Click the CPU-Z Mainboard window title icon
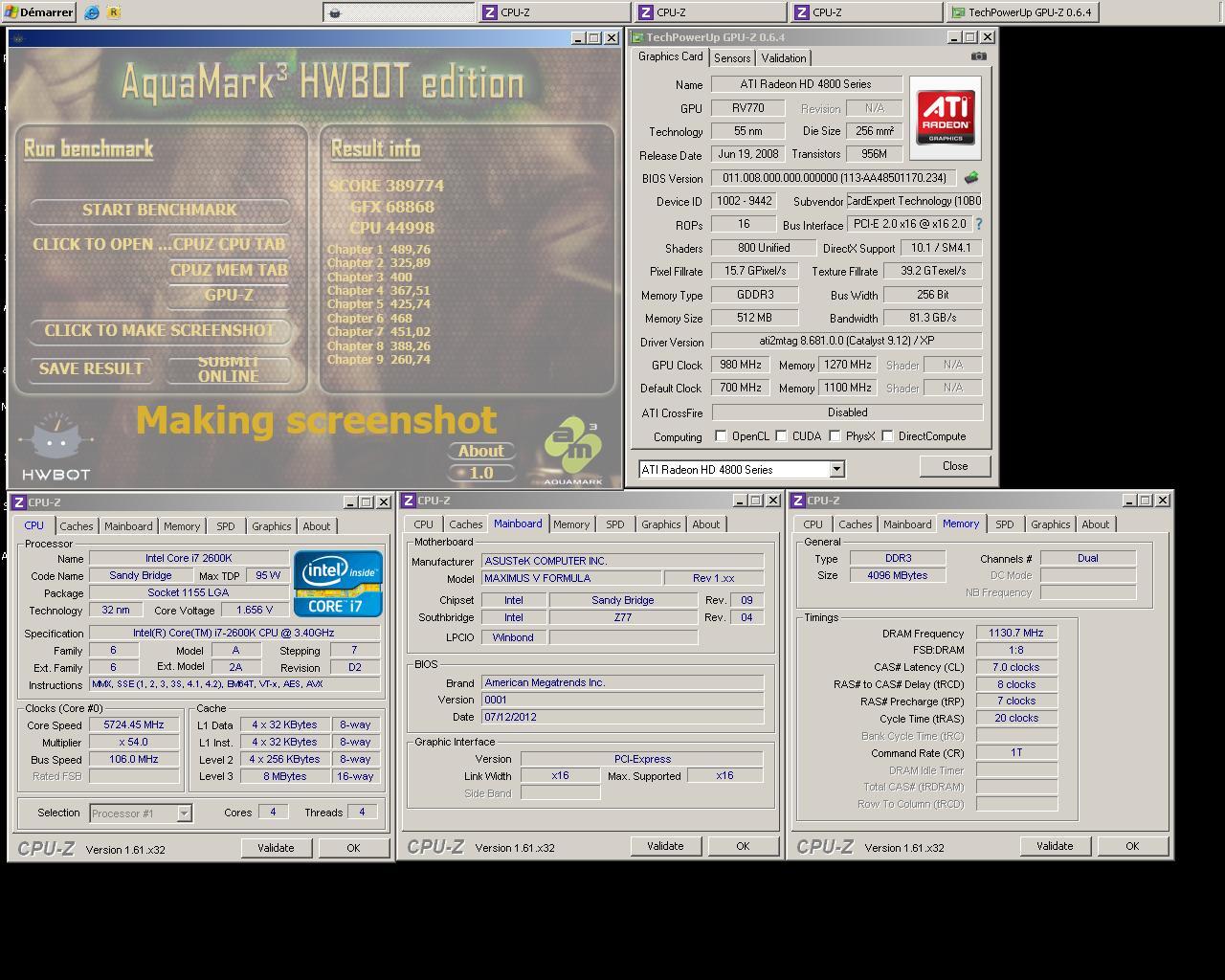1225x980 pixels. click(x=409, y=501)
